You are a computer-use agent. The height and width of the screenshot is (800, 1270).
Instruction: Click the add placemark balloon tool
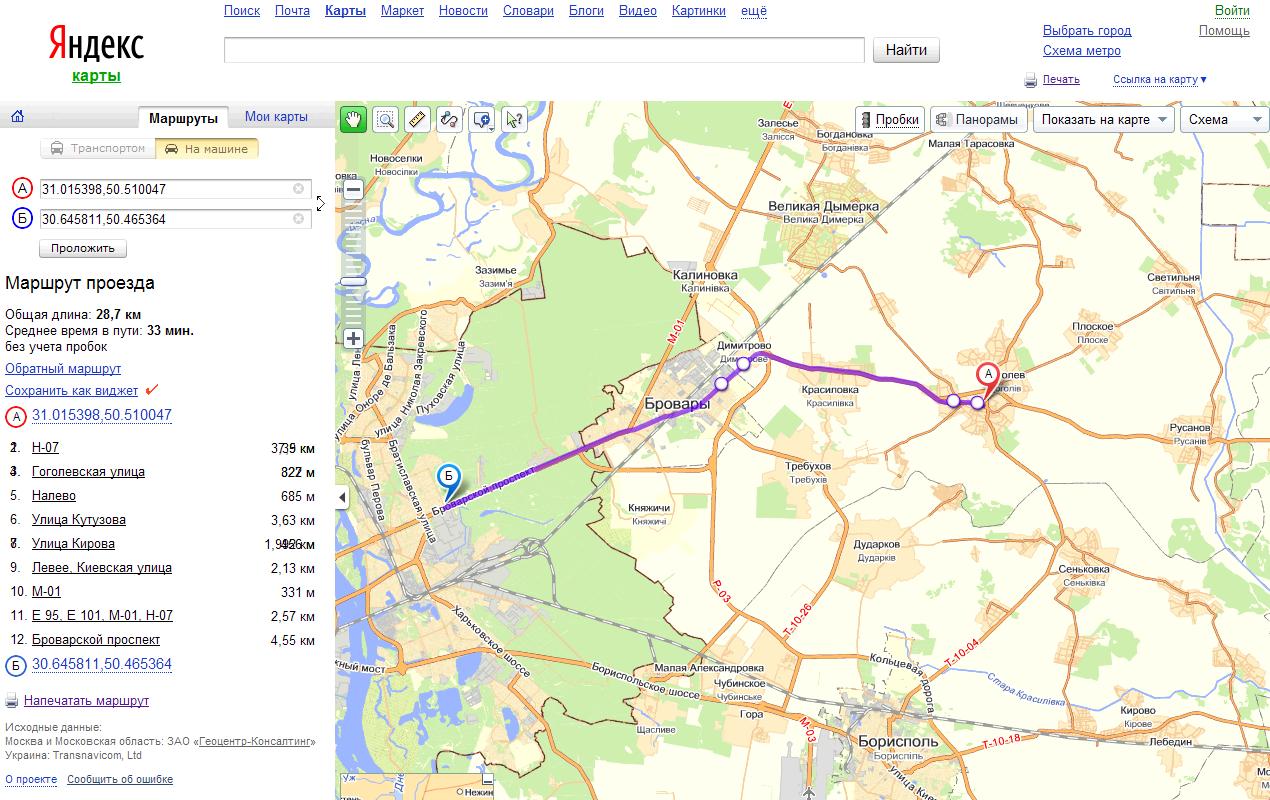point(481,120)
